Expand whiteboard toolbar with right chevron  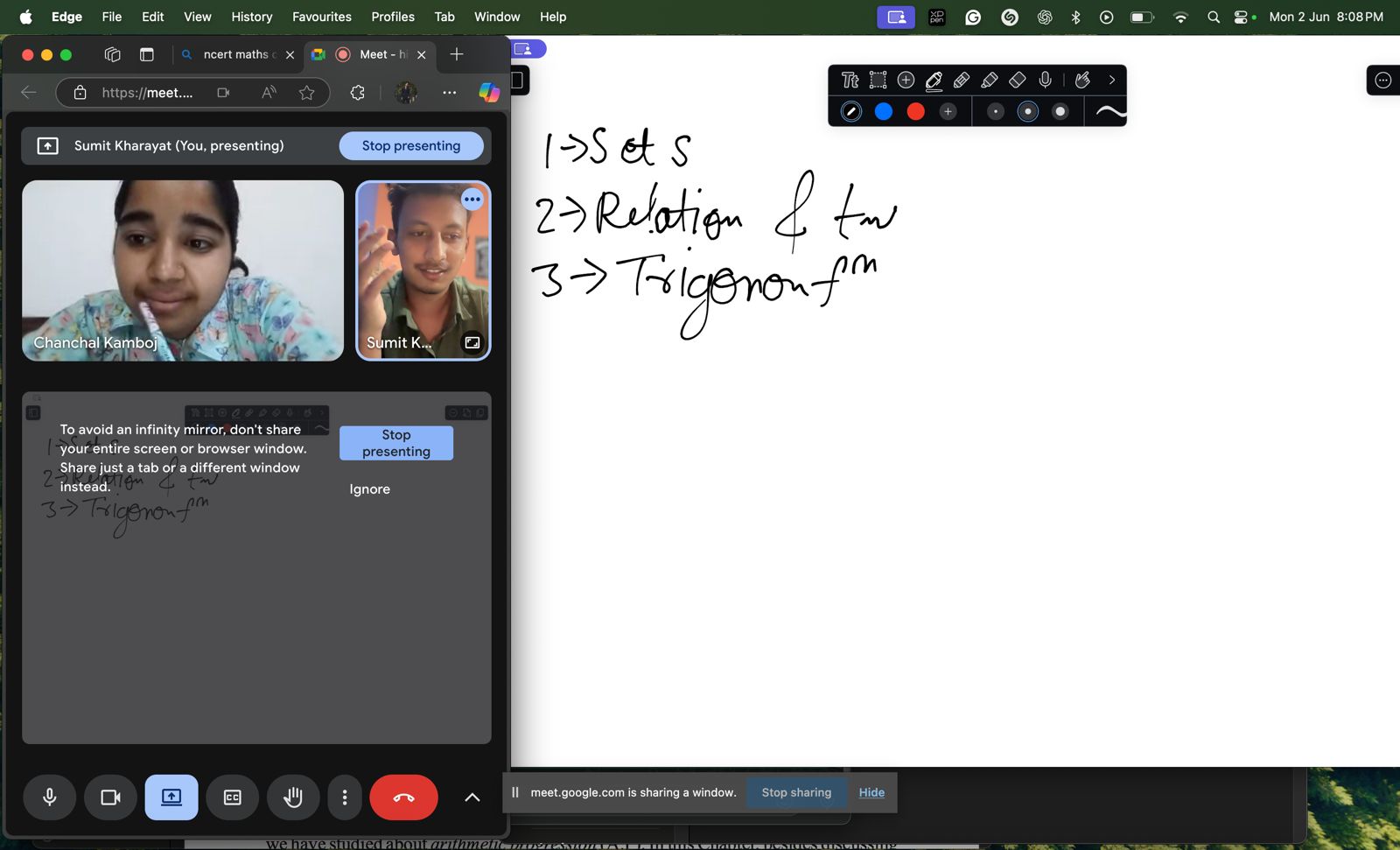pos(1112,81)
